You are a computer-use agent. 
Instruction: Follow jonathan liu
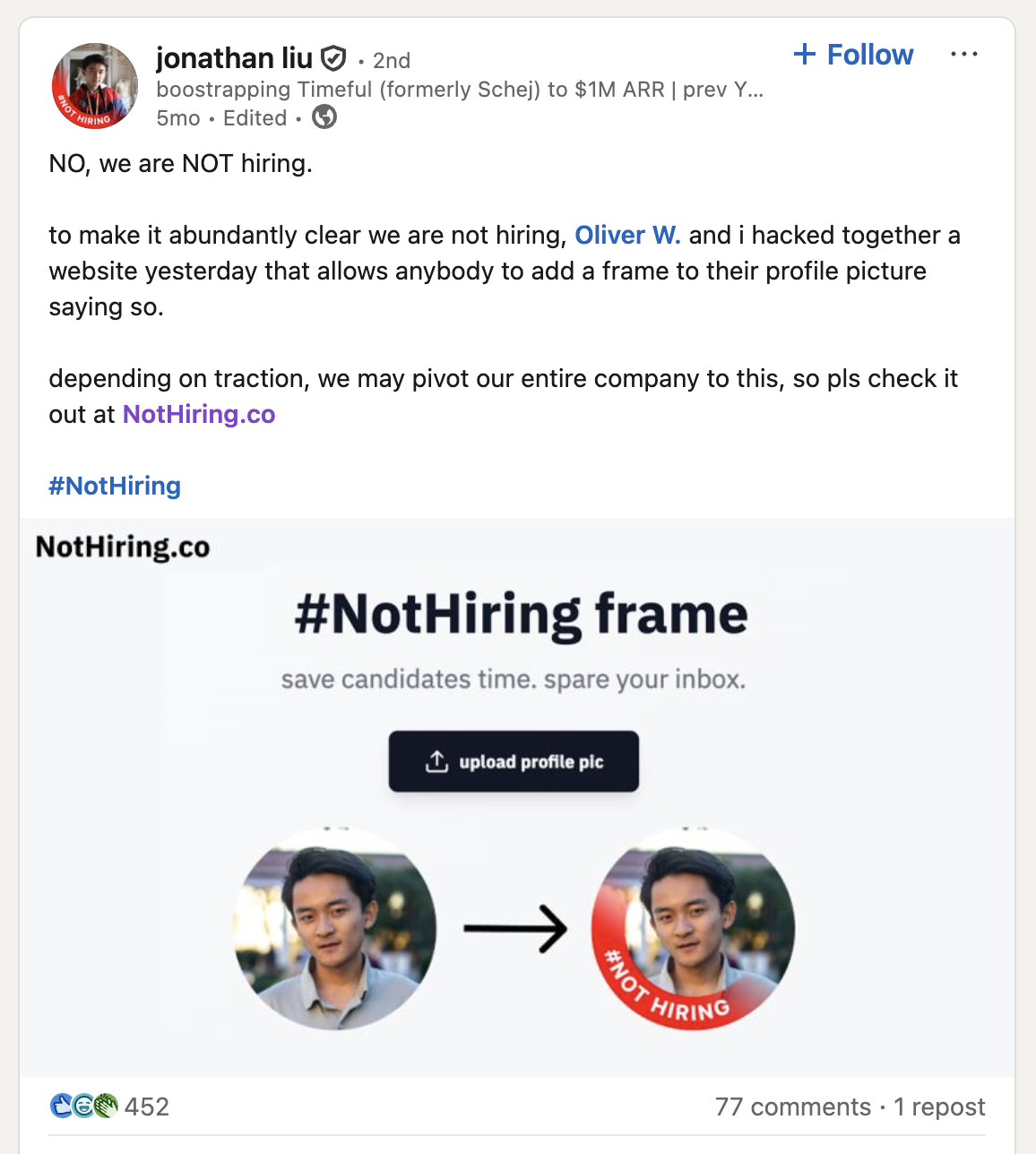point(853,55)
